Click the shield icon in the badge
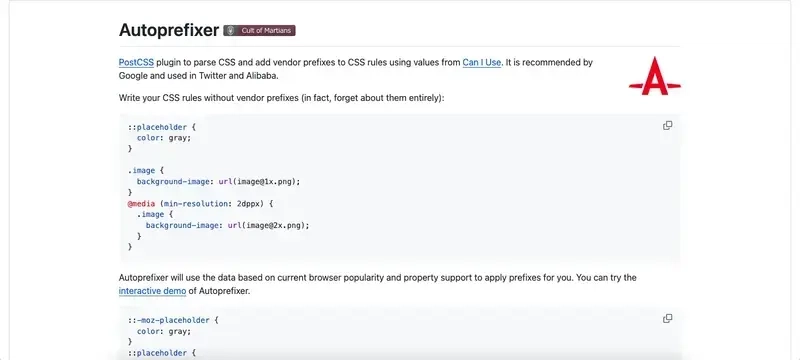 point(231,31)
